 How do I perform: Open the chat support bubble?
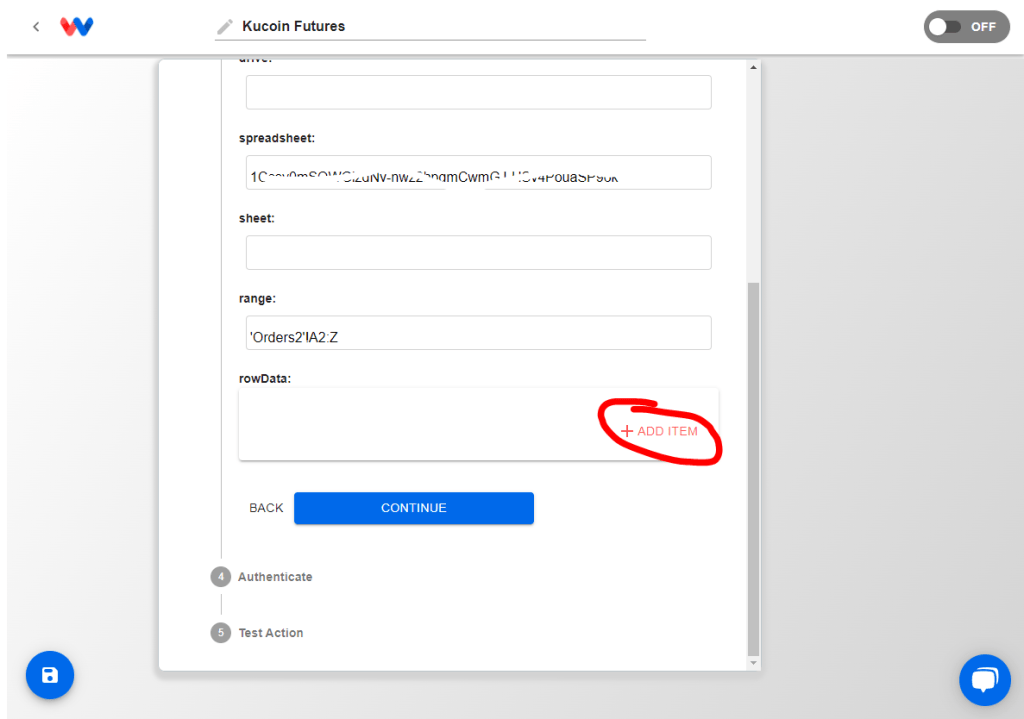pyautogui.click(x=984, y=680)
